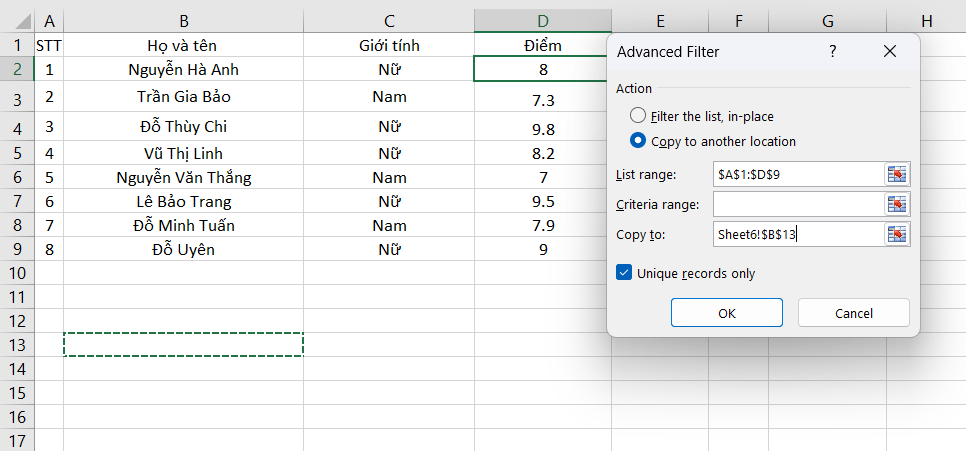966x451 pixels.
Task: Click the Select All corner triangle
Action: tap(17, 21)
